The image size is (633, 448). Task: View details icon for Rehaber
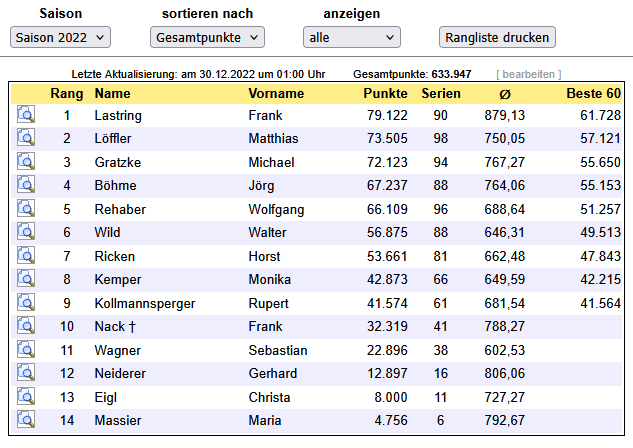pyautogui.click(x=26, y=209)
